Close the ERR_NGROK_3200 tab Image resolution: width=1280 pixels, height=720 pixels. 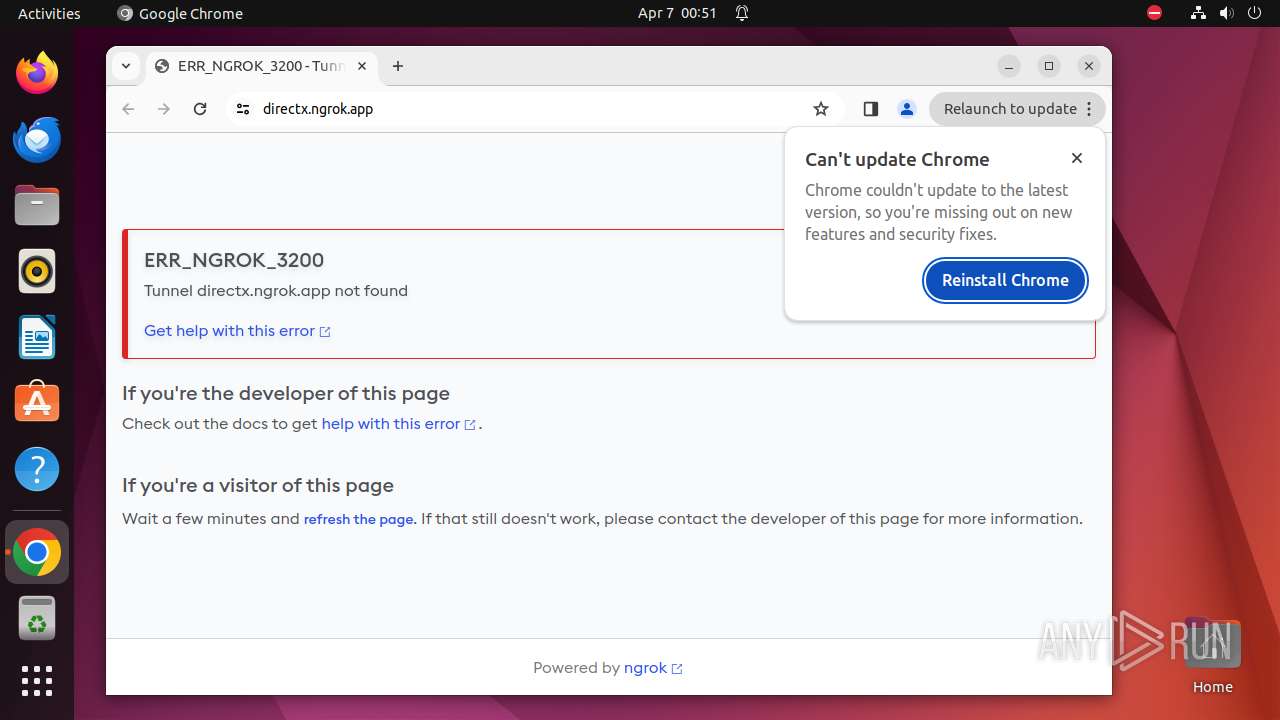tap(362, 66)
